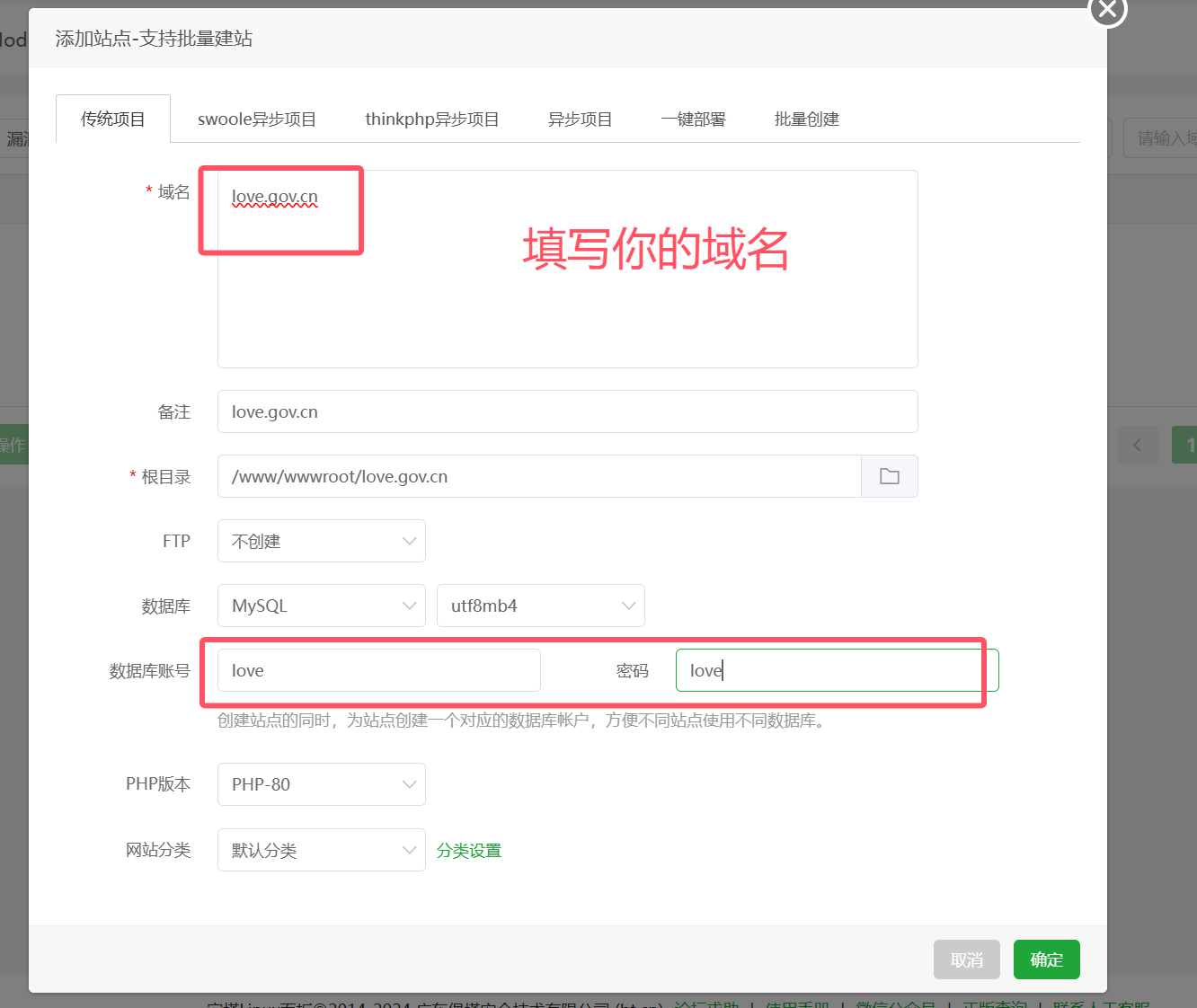Switch to the swoole异步项目 tab

point(257,119)
